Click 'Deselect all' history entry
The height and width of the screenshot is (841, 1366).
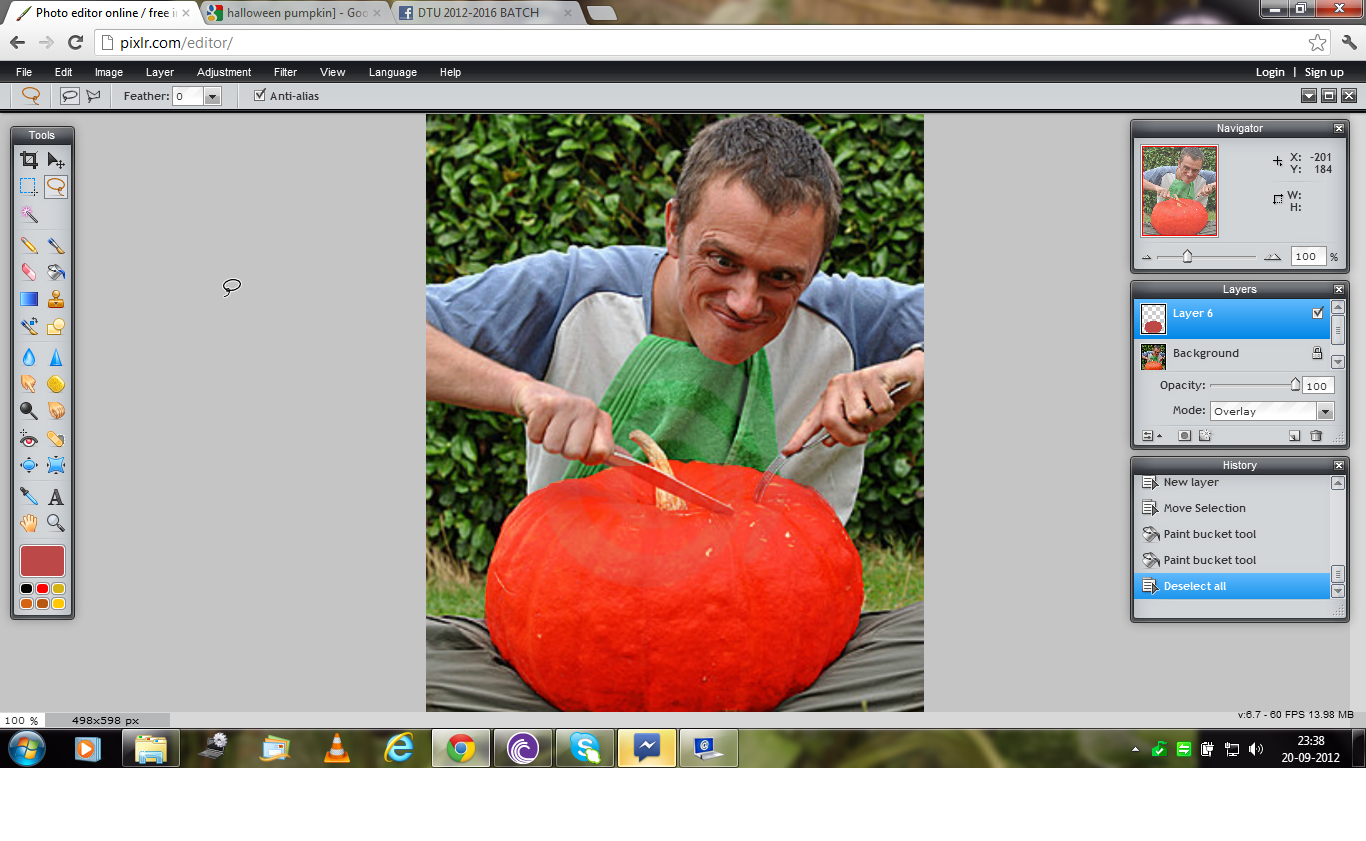tap(1232, 586)
